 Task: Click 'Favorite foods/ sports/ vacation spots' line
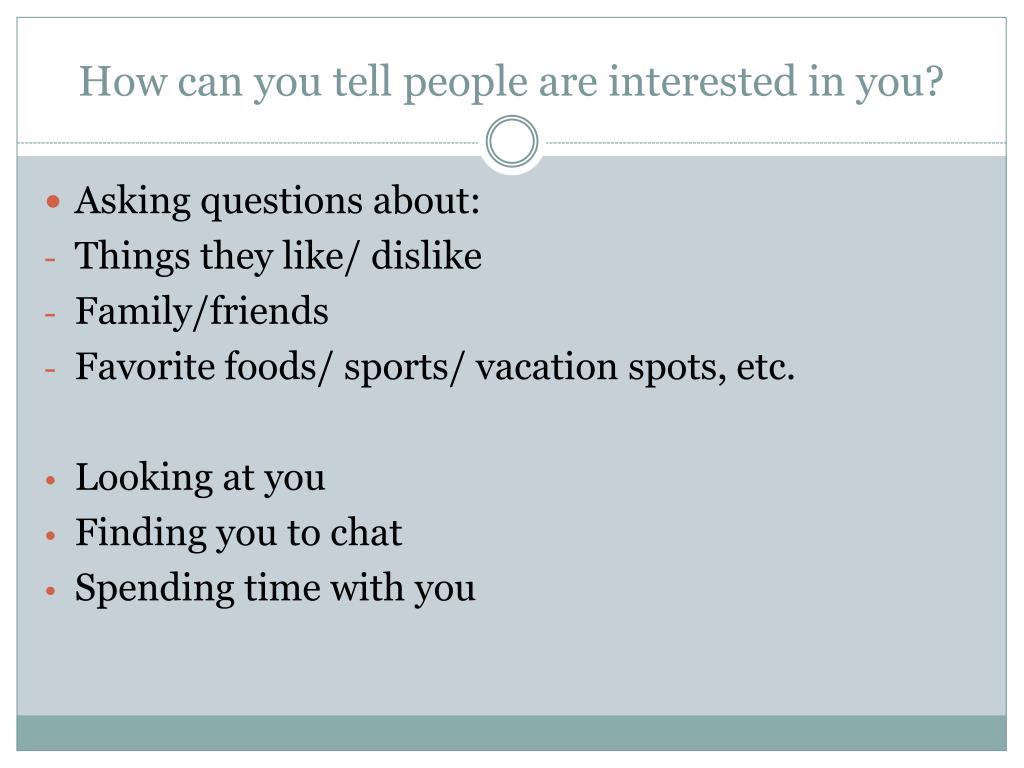pos(435,367)
